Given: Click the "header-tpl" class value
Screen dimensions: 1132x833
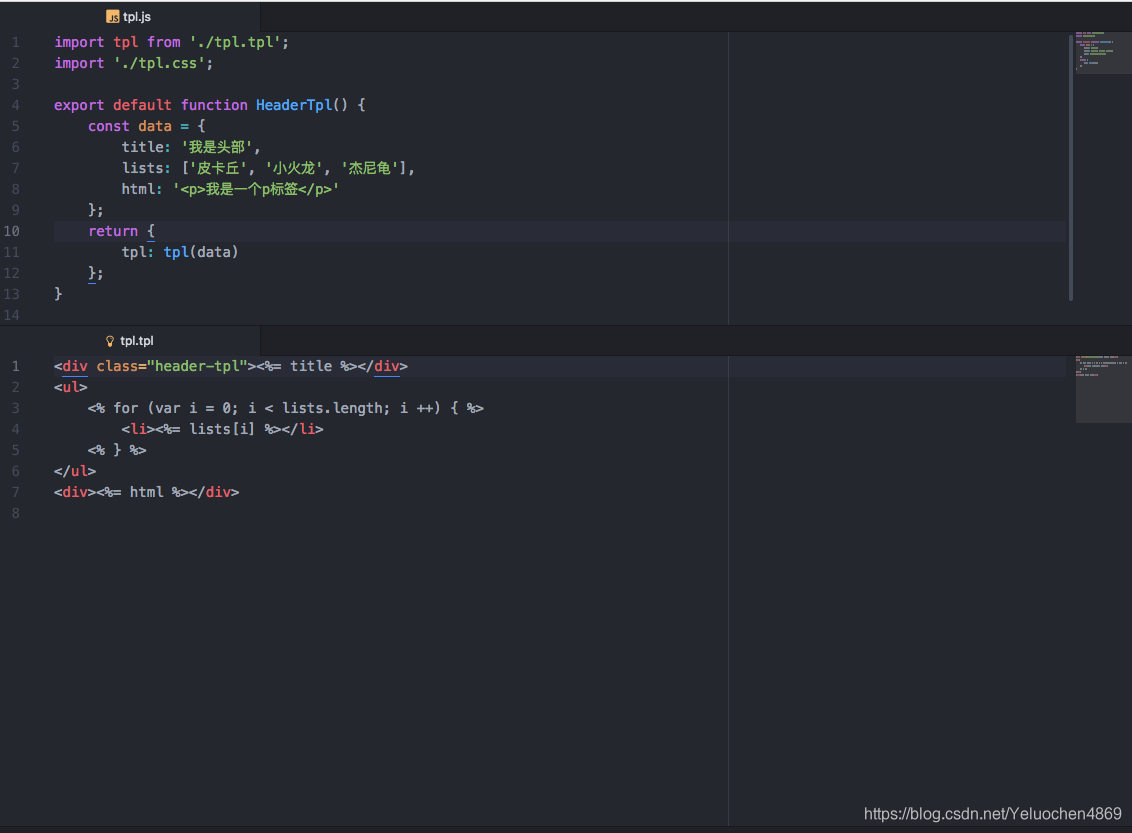Looking at the screenshot, I should pyautogui.click(x=197, y=366).
